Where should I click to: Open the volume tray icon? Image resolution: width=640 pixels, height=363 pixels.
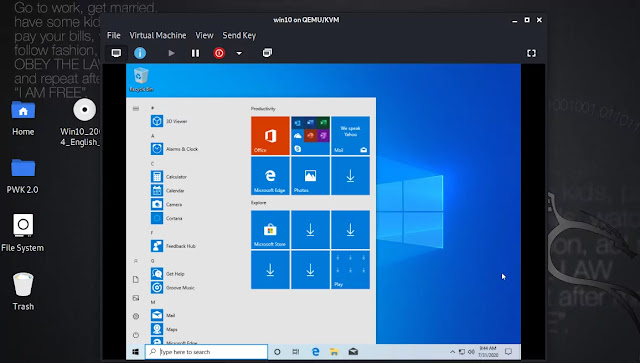coord(471,352)
